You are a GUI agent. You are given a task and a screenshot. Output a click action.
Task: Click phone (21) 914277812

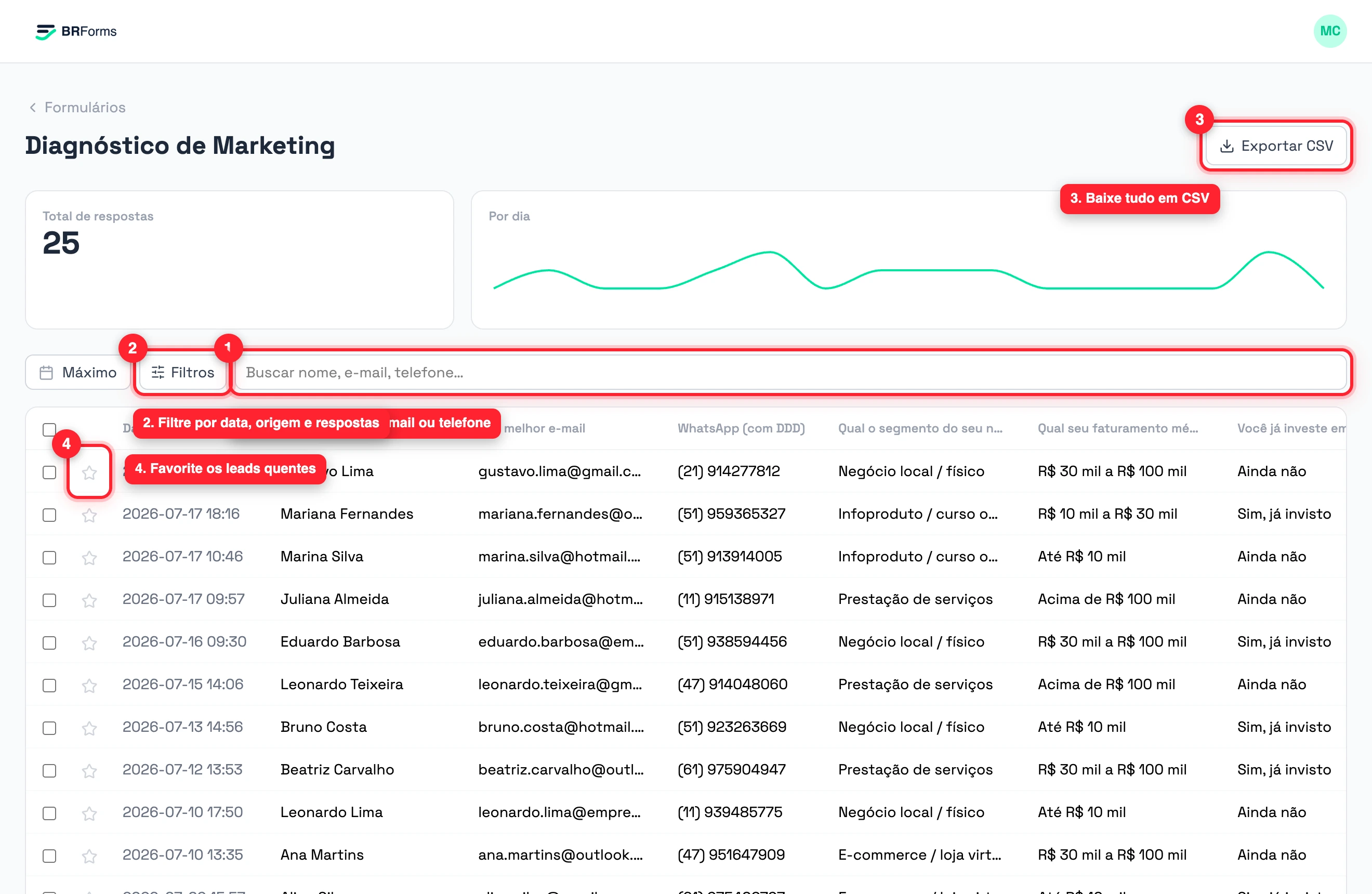point(729,471)
